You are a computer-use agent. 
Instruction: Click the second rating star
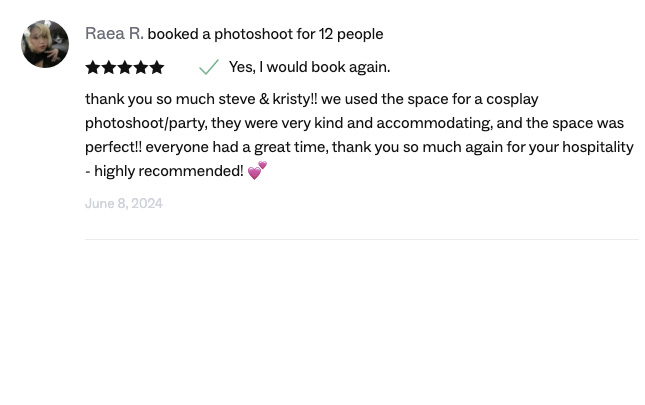tap(109, 68)
